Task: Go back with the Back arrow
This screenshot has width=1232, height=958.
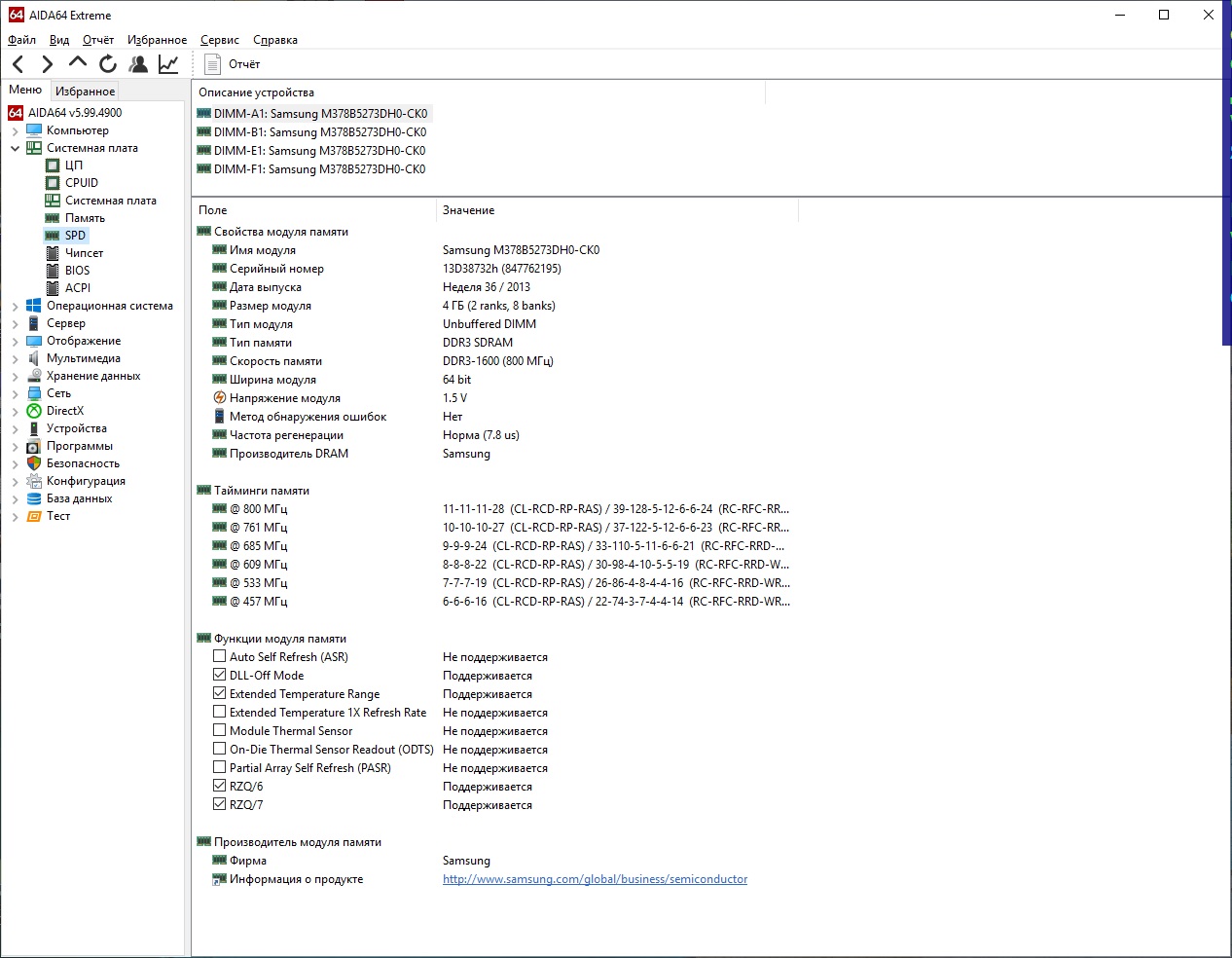Action: click(x=18, y=64)
